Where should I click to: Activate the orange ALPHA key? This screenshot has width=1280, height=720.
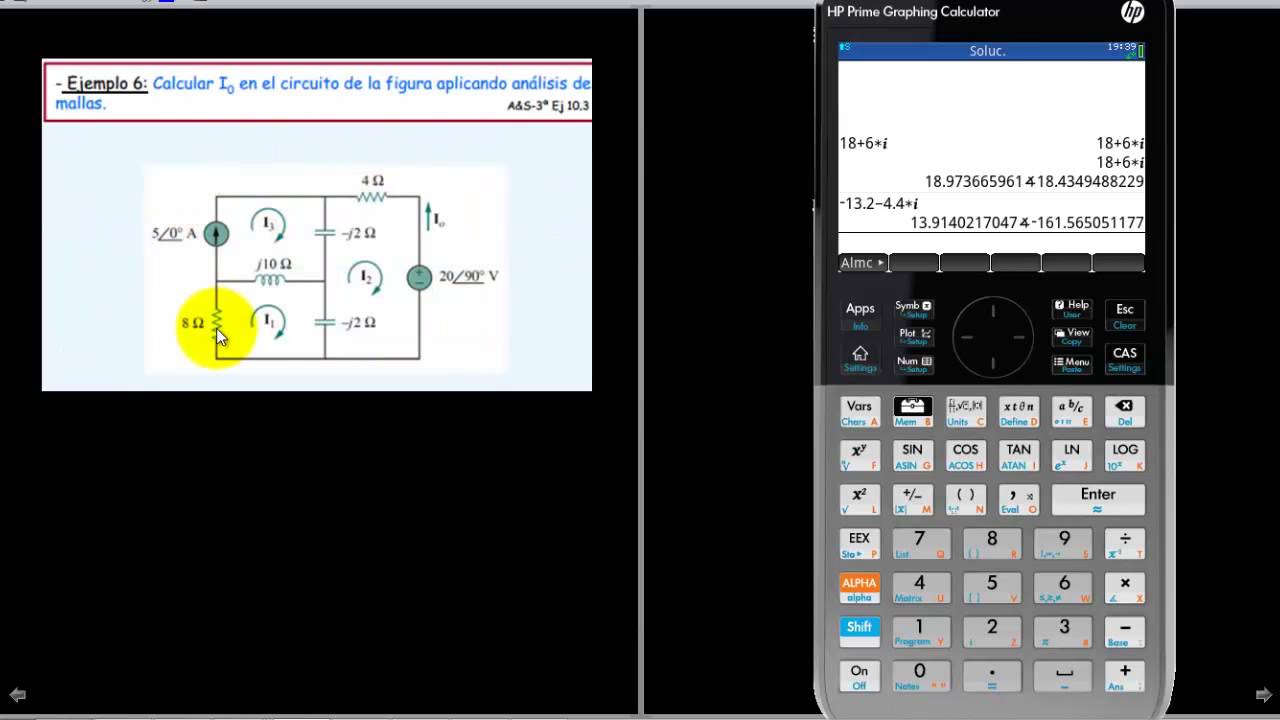859,588
